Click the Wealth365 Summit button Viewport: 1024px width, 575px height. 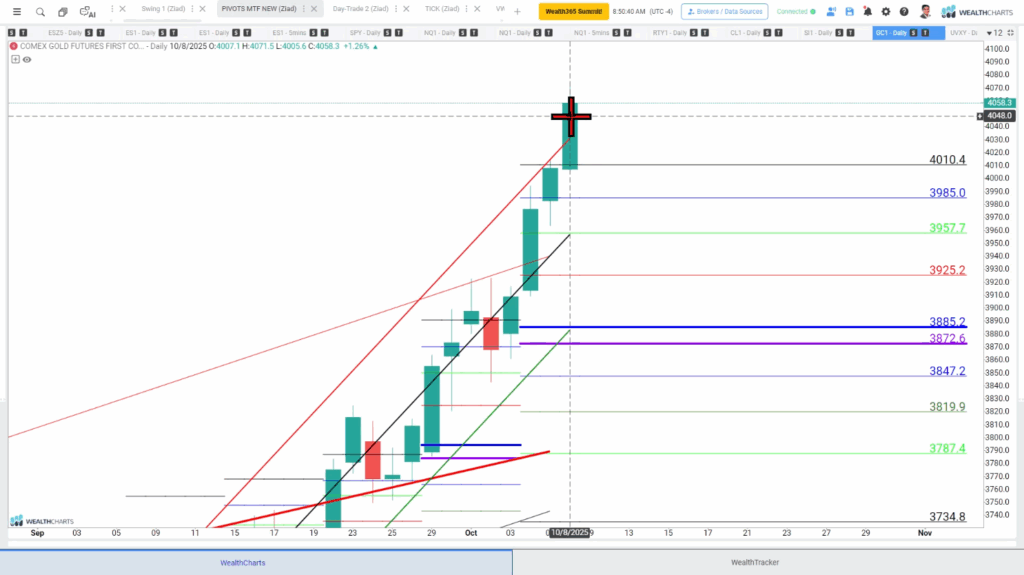pos(574,12)
